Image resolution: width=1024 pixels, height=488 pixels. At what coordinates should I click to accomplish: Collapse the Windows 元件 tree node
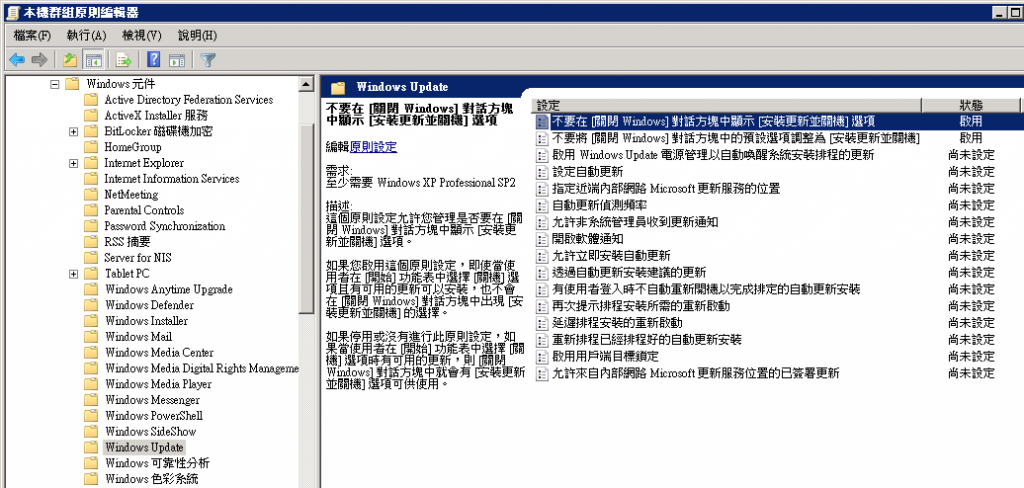(55, 84)
